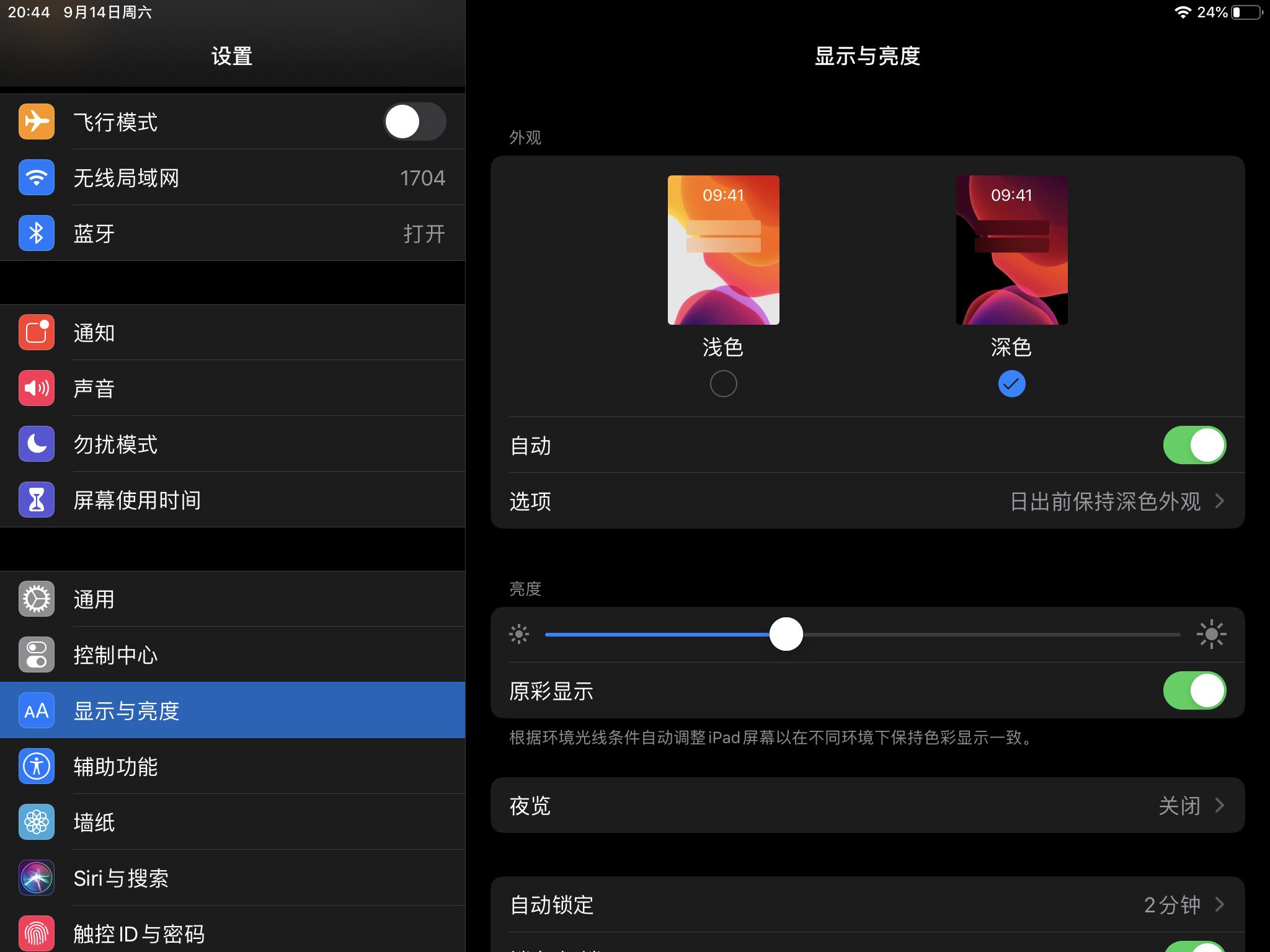Click the 无线局域网 Wi-Fi icon
Viewport: 1270px width, 952px height.
tap(37, 177)
